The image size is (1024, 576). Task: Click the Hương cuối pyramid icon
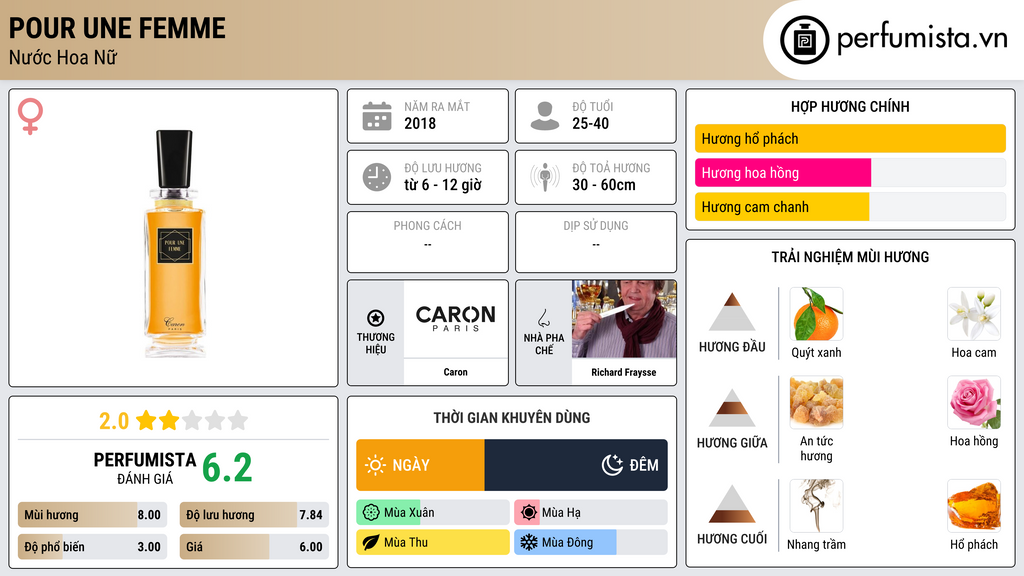[x=732, y=504]
